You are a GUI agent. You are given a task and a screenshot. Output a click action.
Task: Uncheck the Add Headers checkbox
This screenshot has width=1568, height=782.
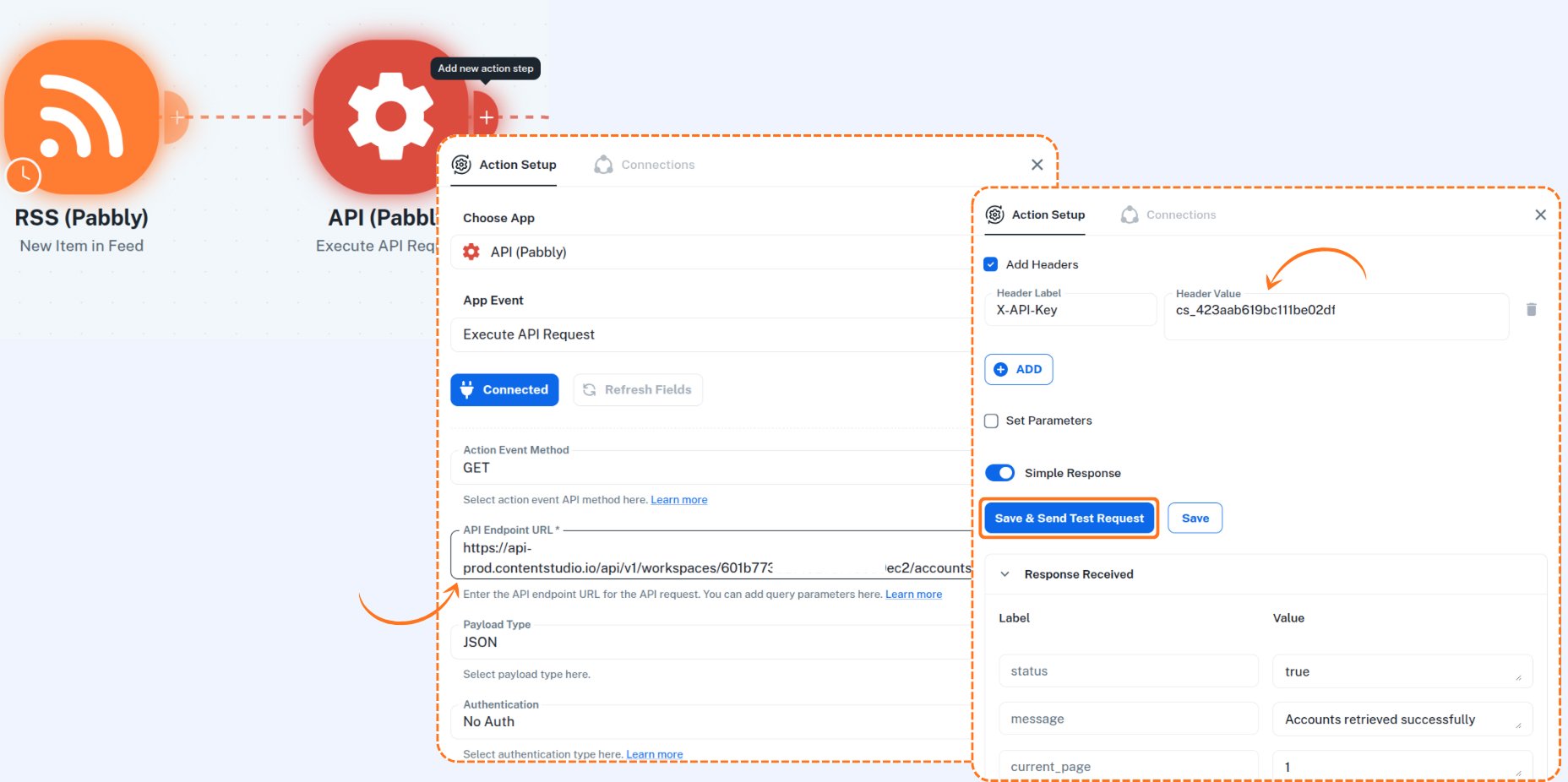pos(991,264)
